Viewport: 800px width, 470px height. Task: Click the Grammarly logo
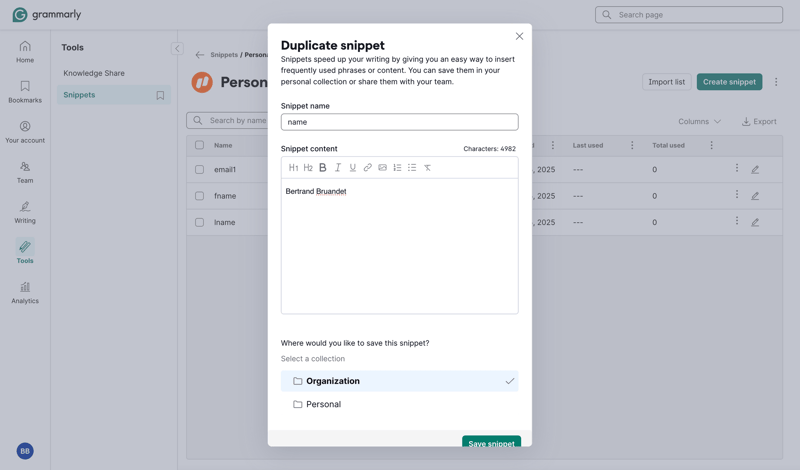(47, 15)
